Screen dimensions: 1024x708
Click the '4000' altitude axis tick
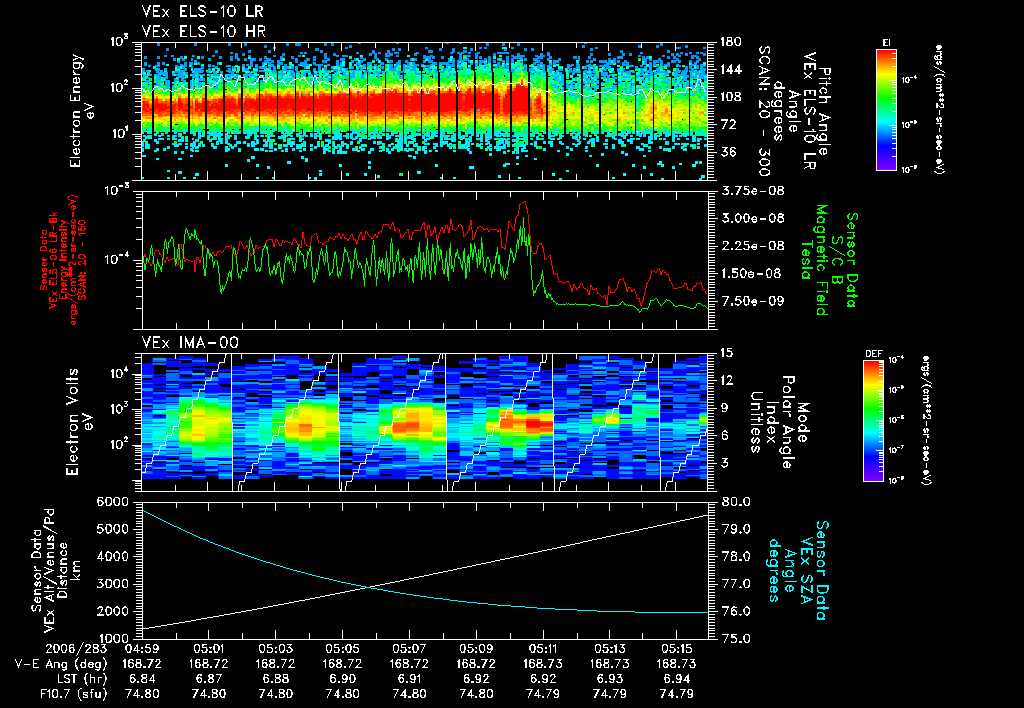tap(114, 556)
